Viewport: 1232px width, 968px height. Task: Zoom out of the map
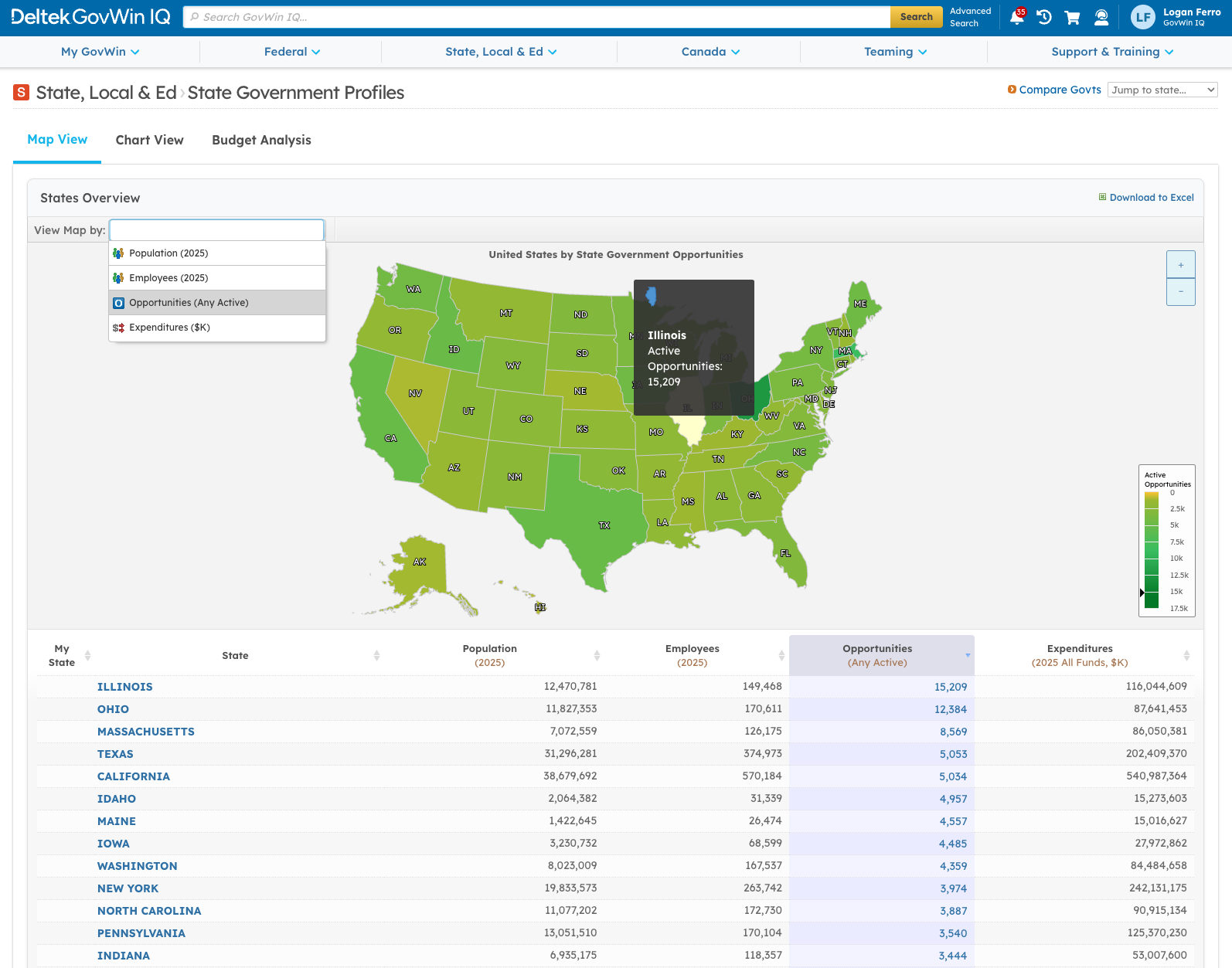(1180, 292)
